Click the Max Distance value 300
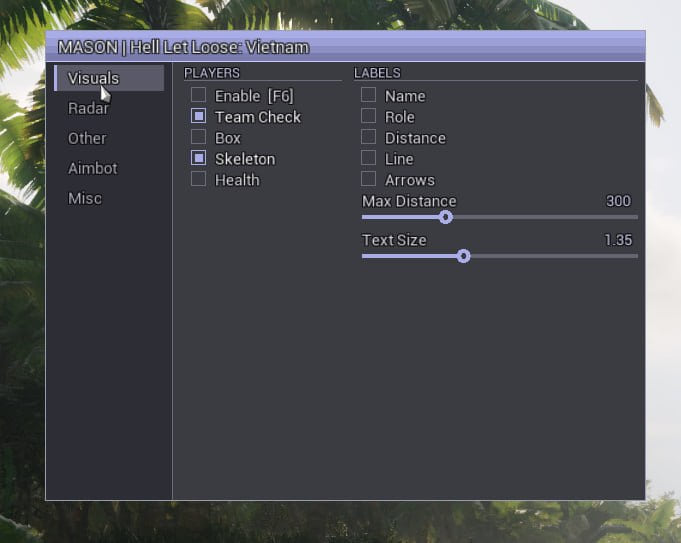Screen dimensions: 681x543 tap(618, 201)
